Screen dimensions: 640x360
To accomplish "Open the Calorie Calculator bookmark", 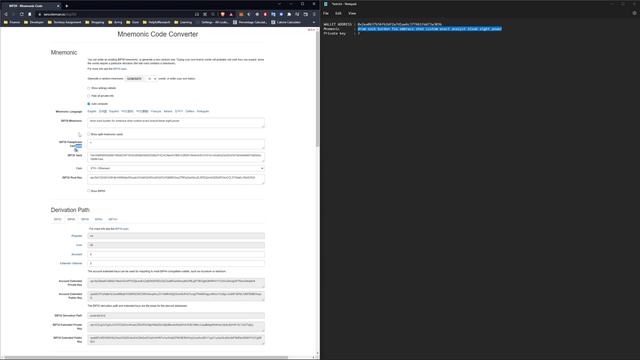I will coord(286,22).
